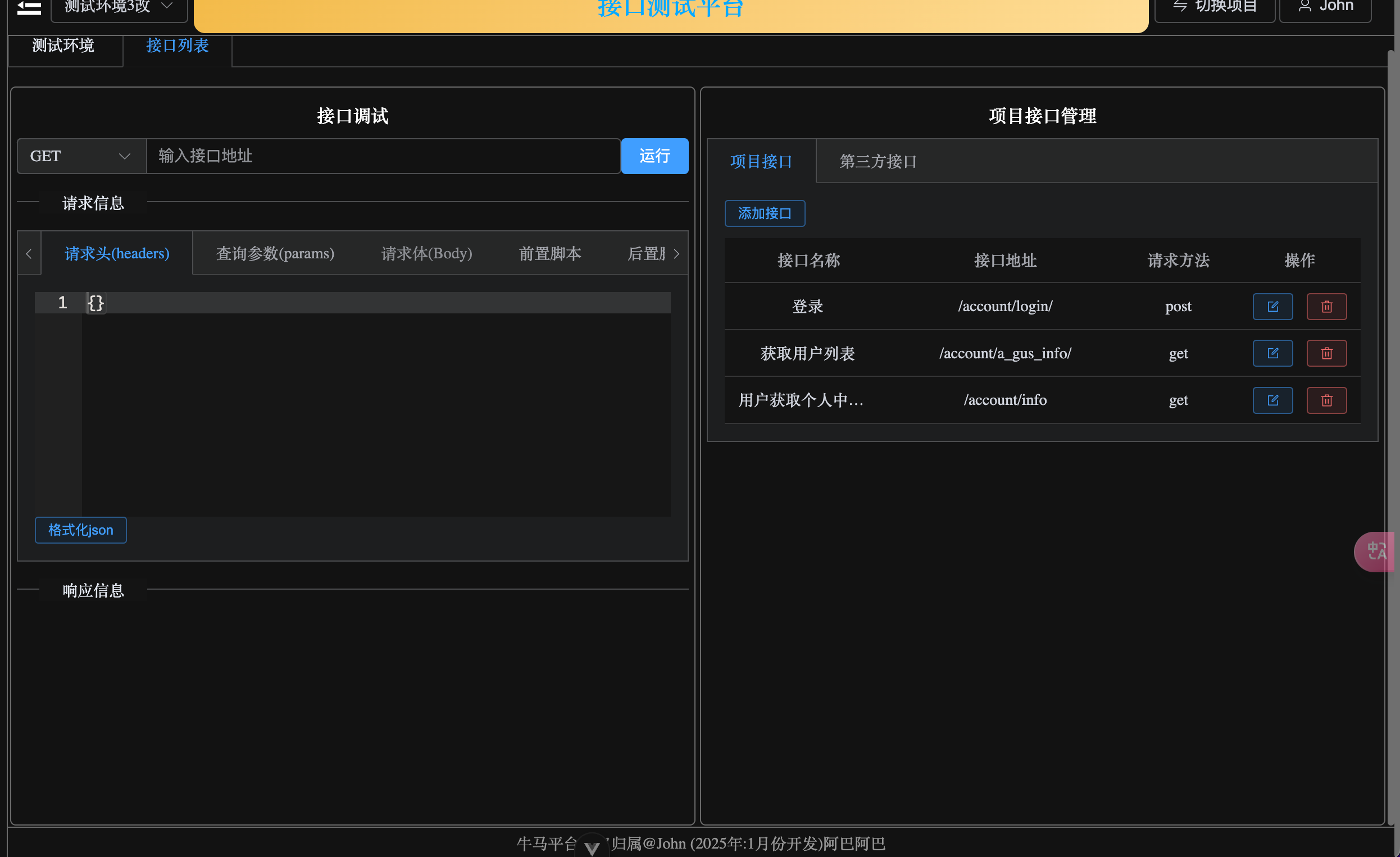This screenshot has height=857, width=1400.
Task: Delete the /account/info interface row
Action: point(1326,400)
